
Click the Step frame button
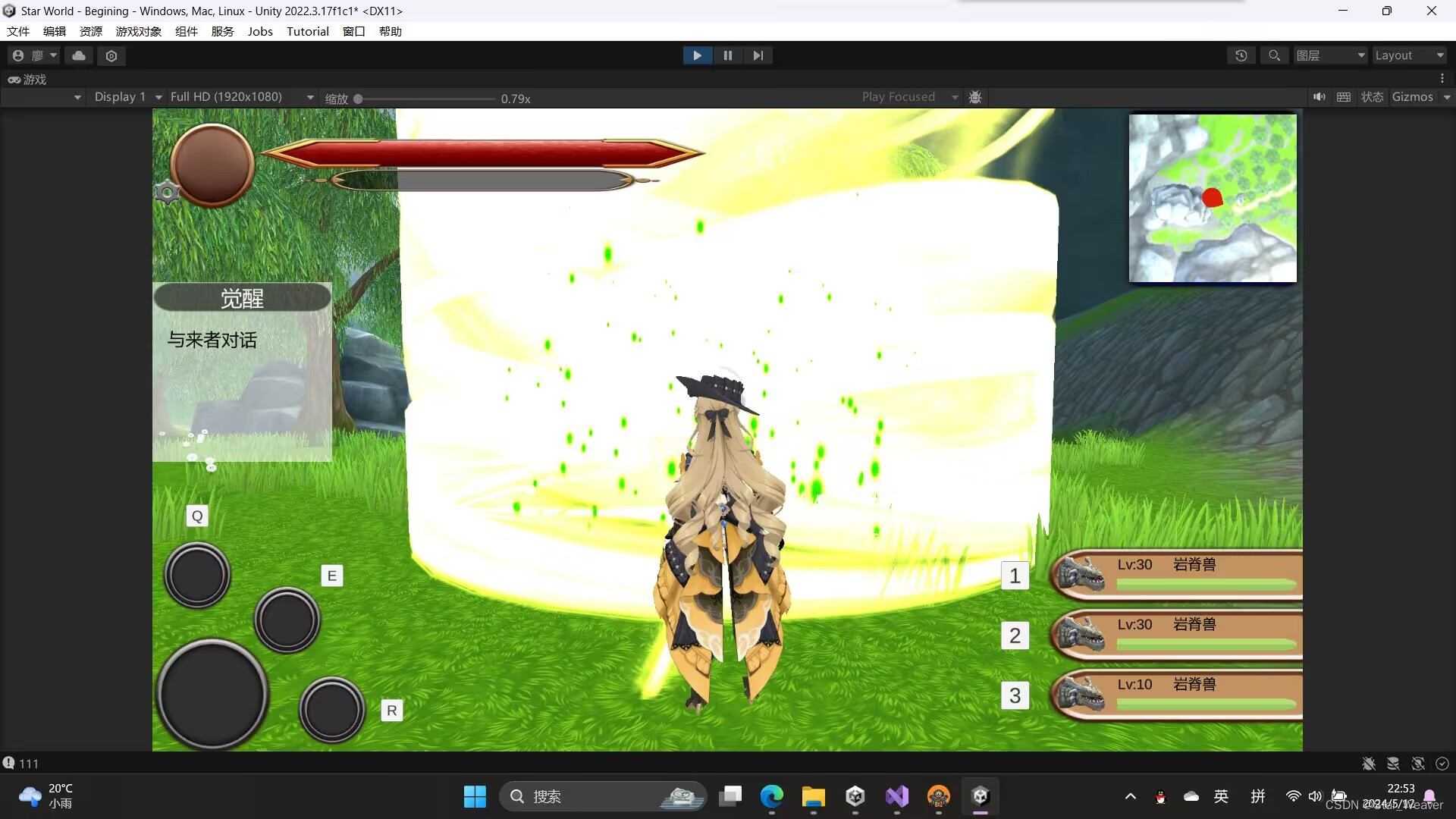click(758, 55)
